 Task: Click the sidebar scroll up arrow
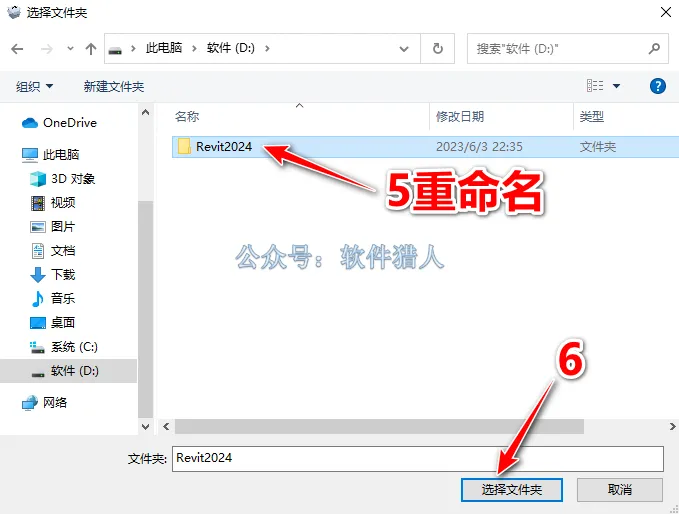click(x=146, y=113)
